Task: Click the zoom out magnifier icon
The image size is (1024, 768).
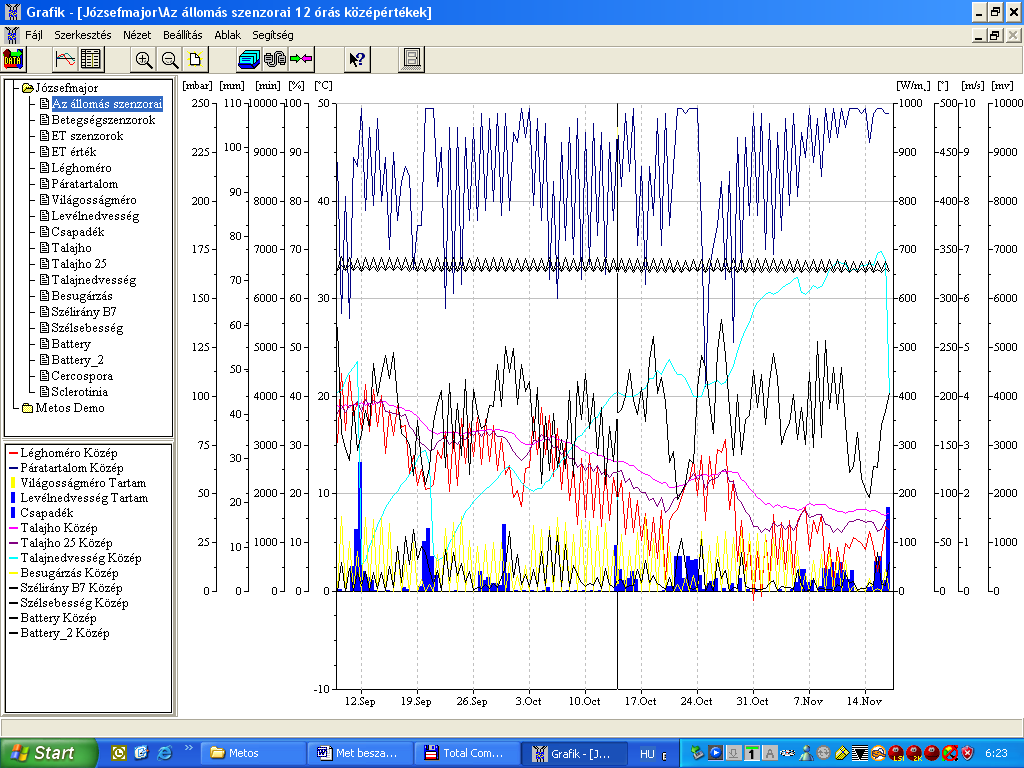Action: click(x=170, y=60)
